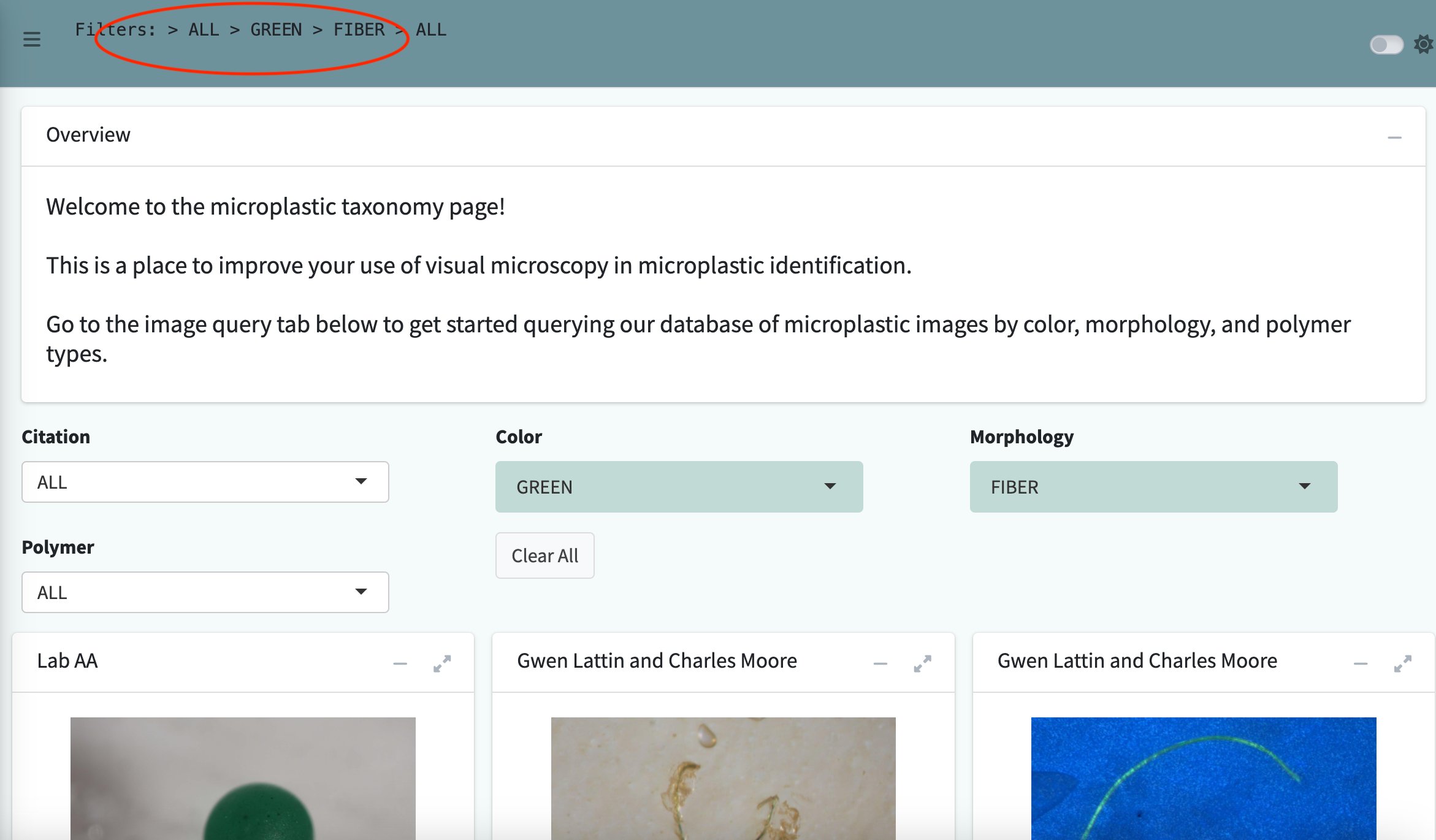The height and width of the screenshot is (840, 1436).
Task: Click the Color label
Action: [519, 437]
